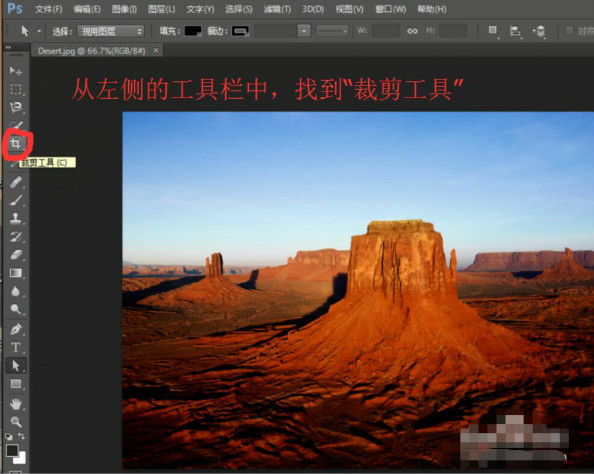Open stroke line style dropdown
Image resolution: width=594 pixels, height=474 pixels.
[x=332, y=31]
